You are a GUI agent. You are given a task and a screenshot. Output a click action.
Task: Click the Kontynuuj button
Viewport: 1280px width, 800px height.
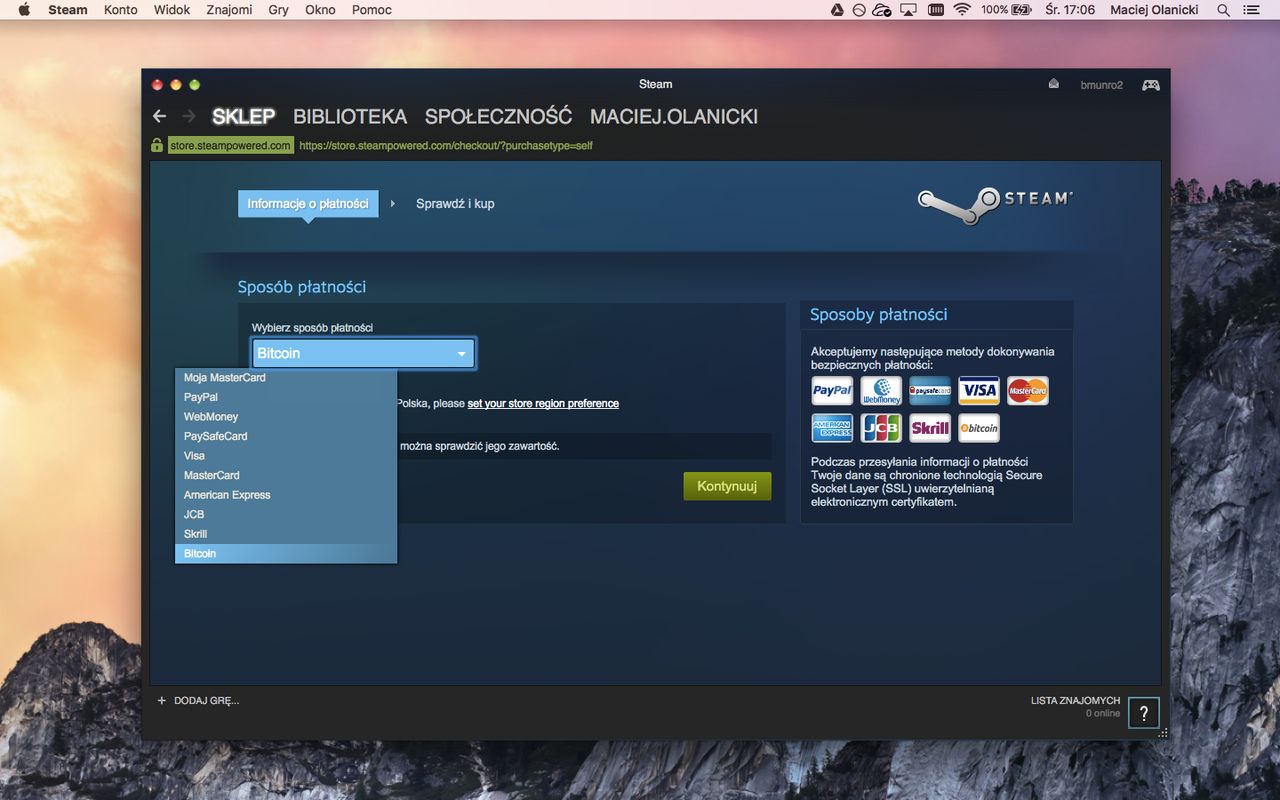click(727, 486)
